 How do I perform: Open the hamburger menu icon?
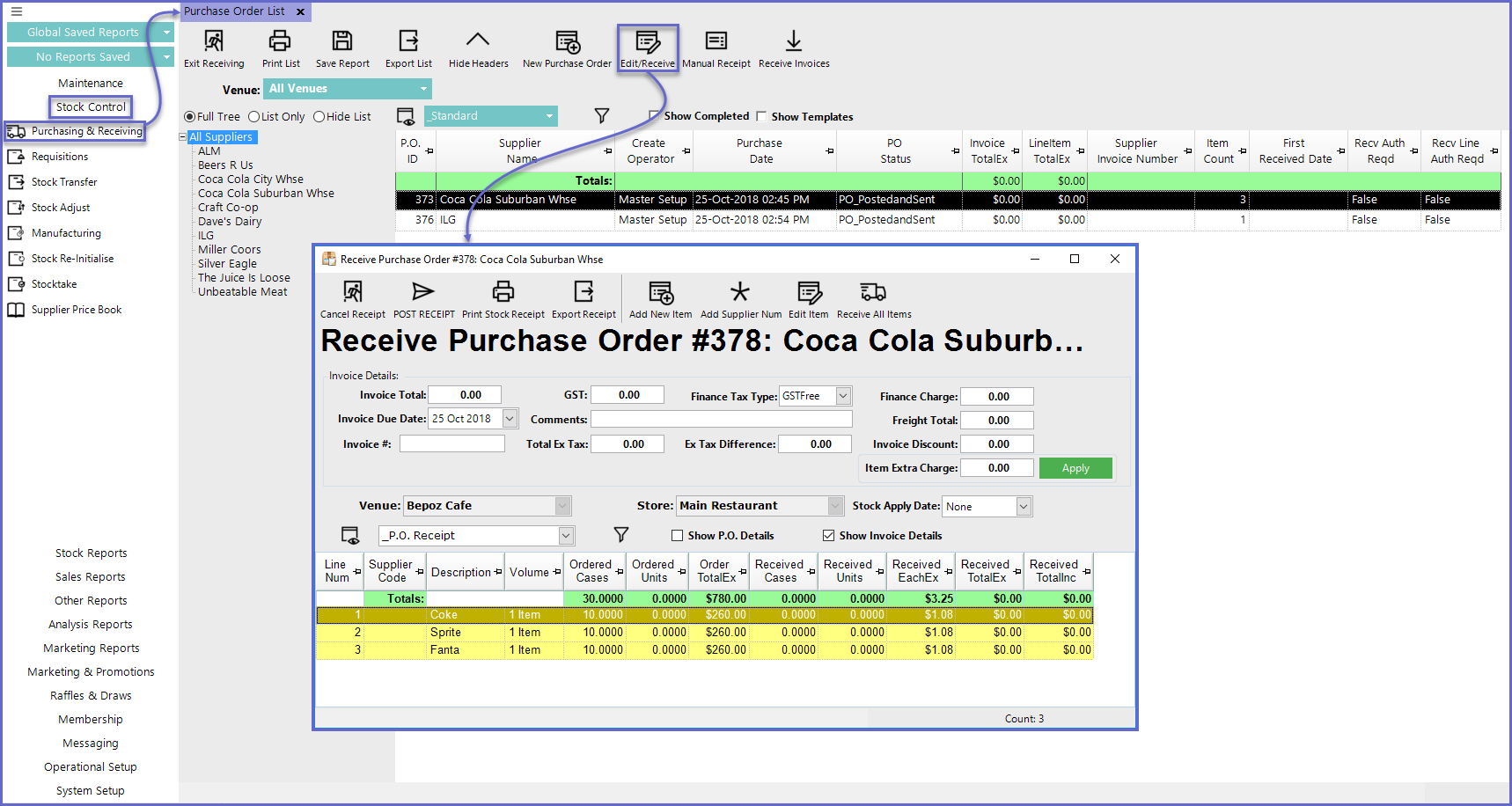(x=17, y=11)
